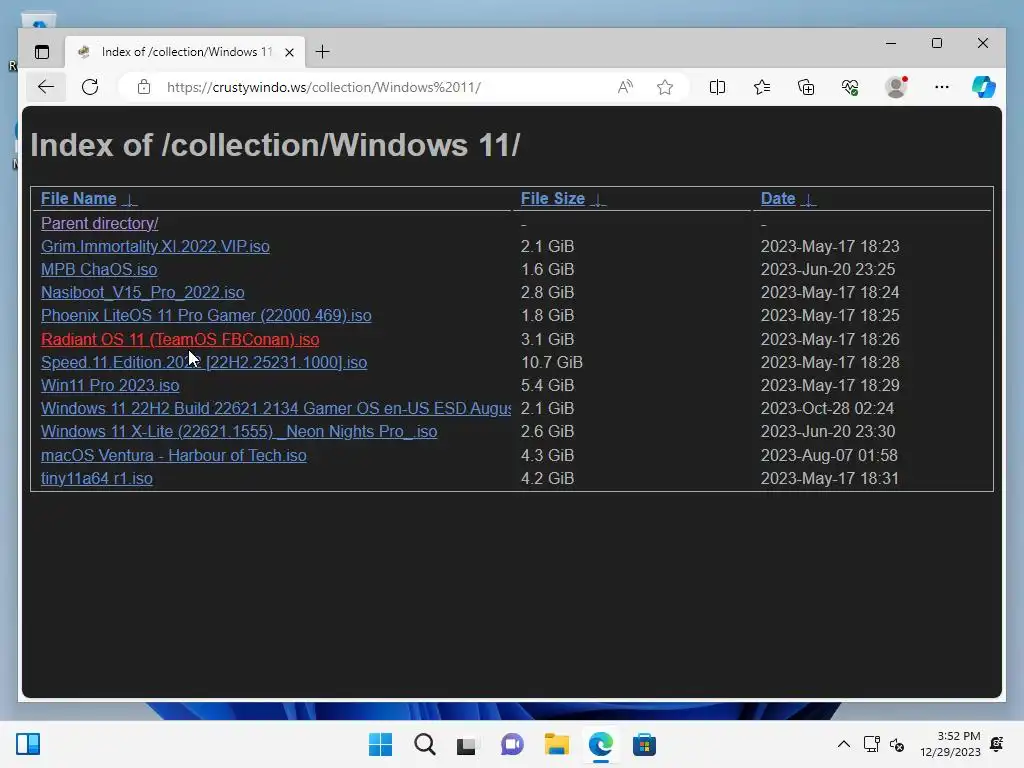
Task: Click the 5.4 GiB size value
Action: 547,385
